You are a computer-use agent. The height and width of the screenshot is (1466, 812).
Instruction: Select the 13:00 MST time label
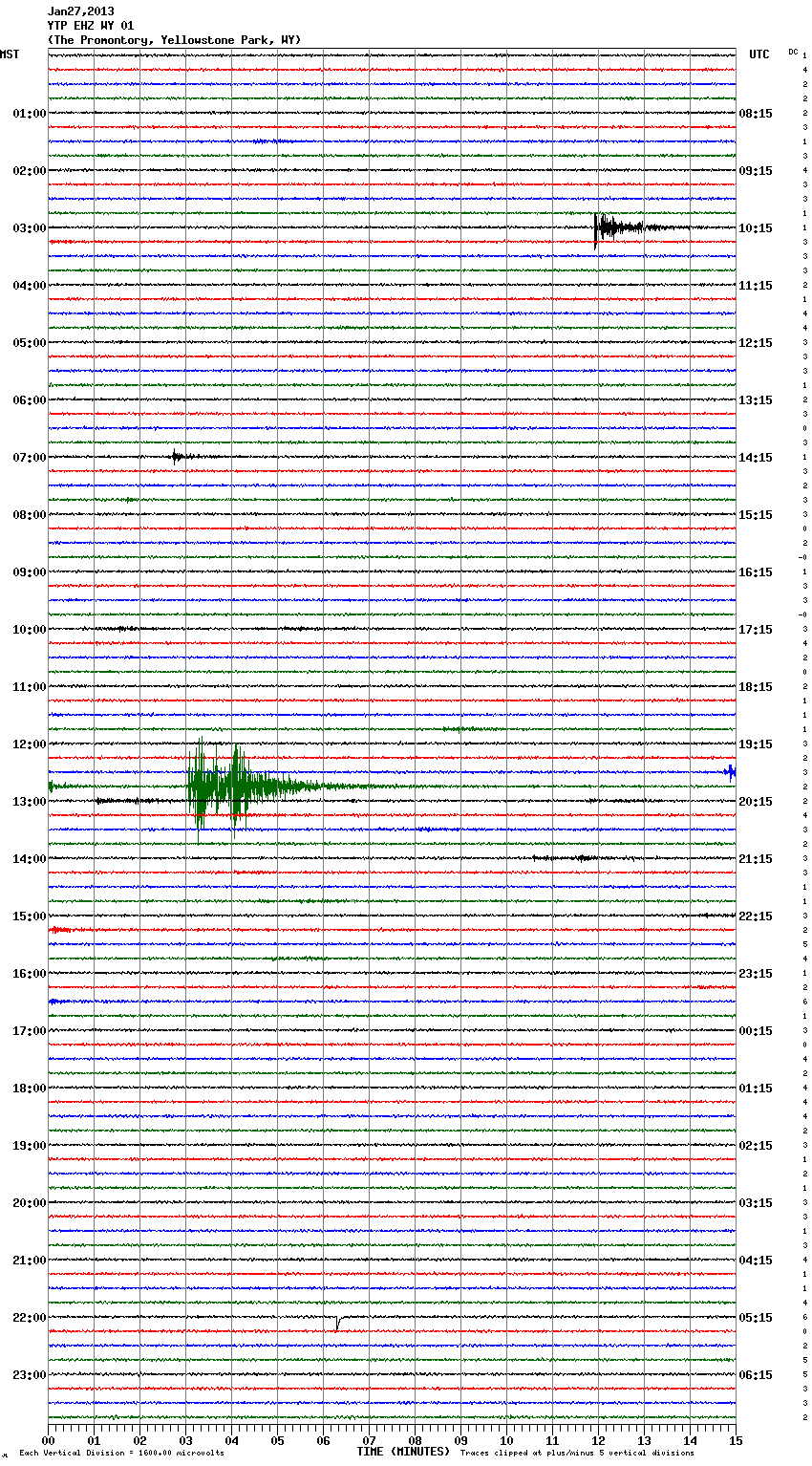click(x=29, y=802)
